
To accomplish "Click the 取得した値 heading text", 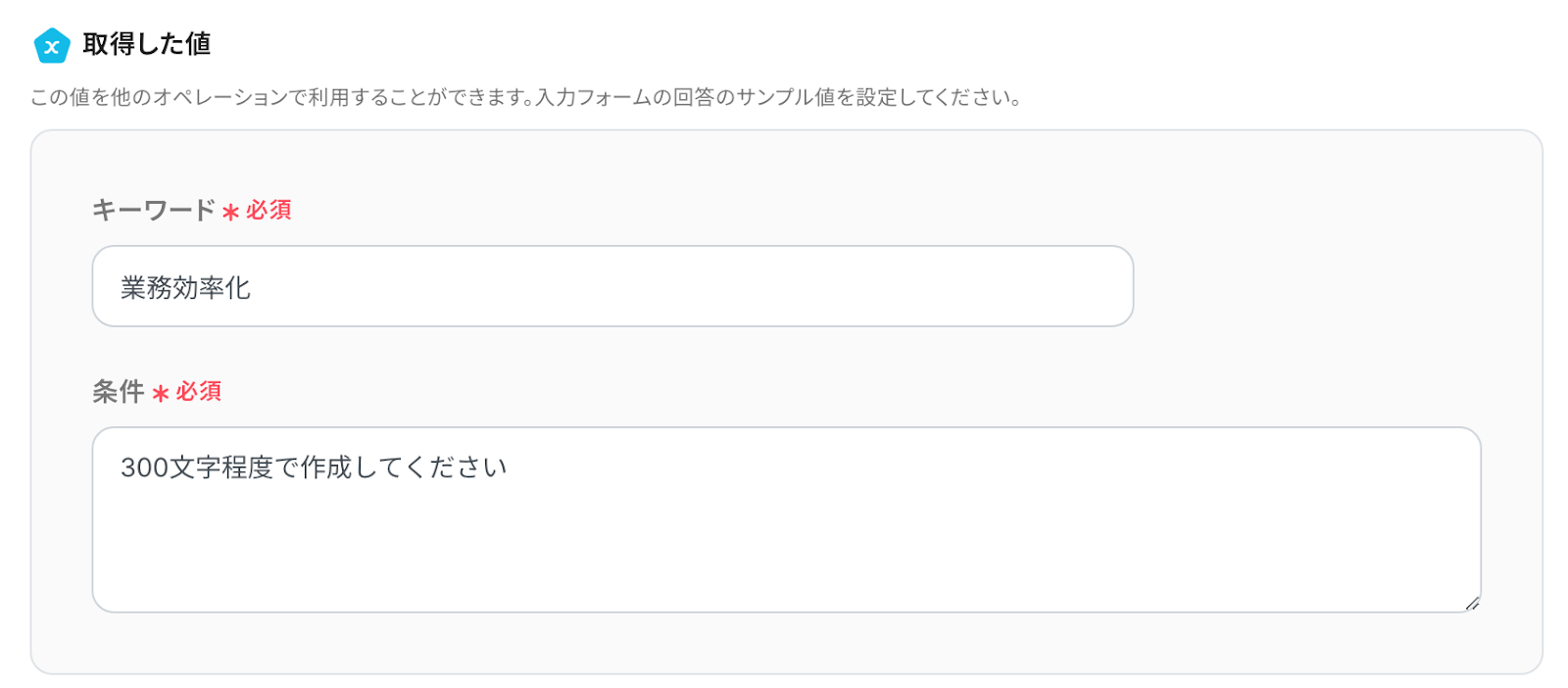I will [147, 44].
